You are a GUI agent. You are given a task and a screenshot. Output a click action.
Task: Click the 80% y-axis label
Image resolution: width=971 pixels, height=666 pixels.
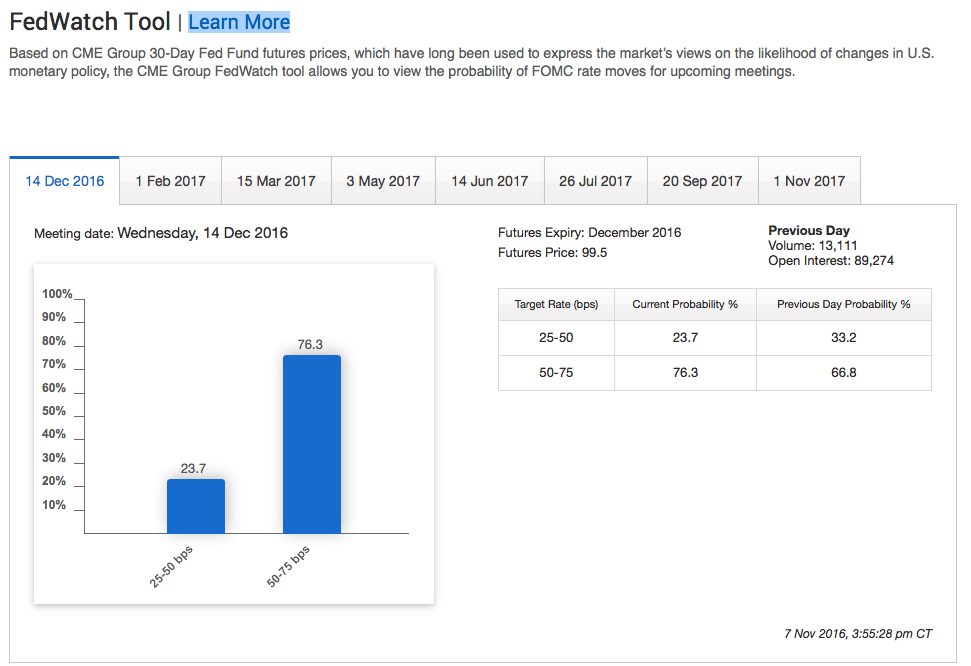(x=54, y=341)
